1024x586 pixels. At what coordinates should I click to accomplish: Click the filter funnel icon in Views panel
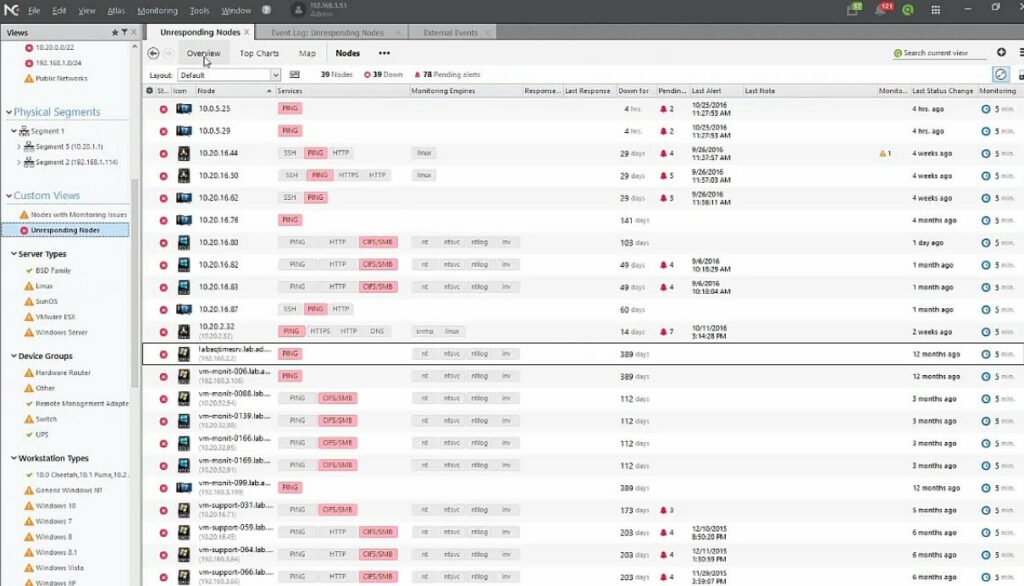pyautogui.click(x=124, y=32)
